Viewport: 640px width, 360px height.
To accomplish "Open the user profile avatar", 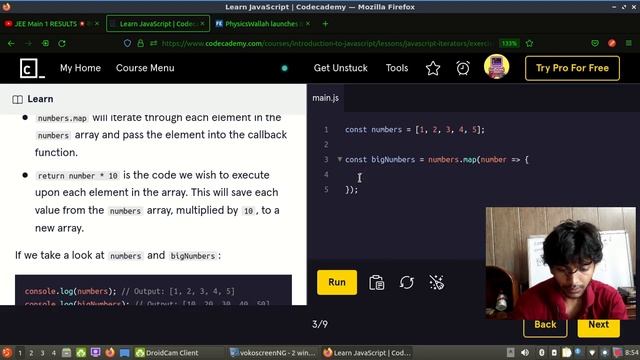I will (x=496, y=67).
